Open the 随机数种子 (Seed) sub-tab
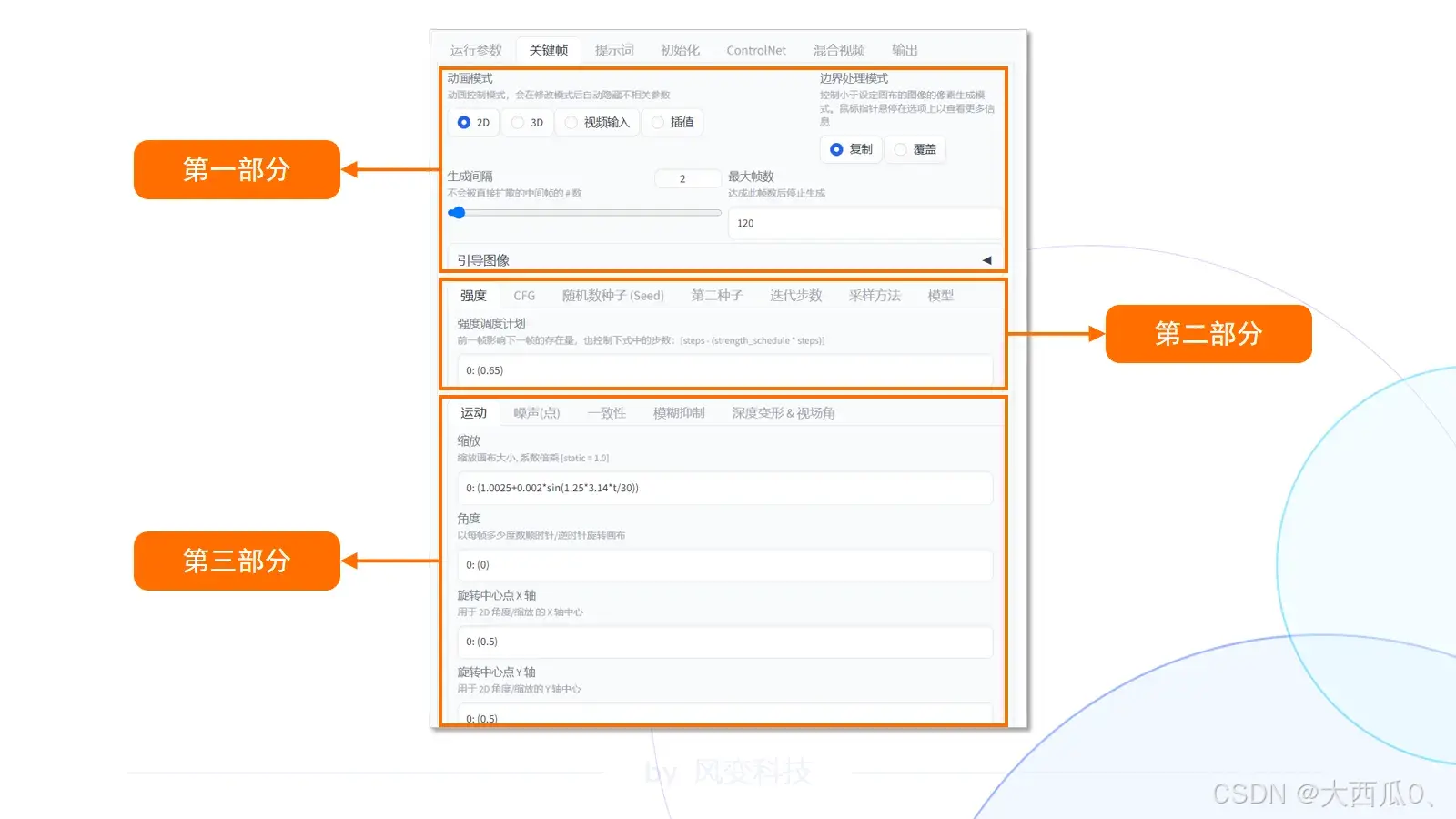Viewport: 1456px width, 819px height. [612, 296]
